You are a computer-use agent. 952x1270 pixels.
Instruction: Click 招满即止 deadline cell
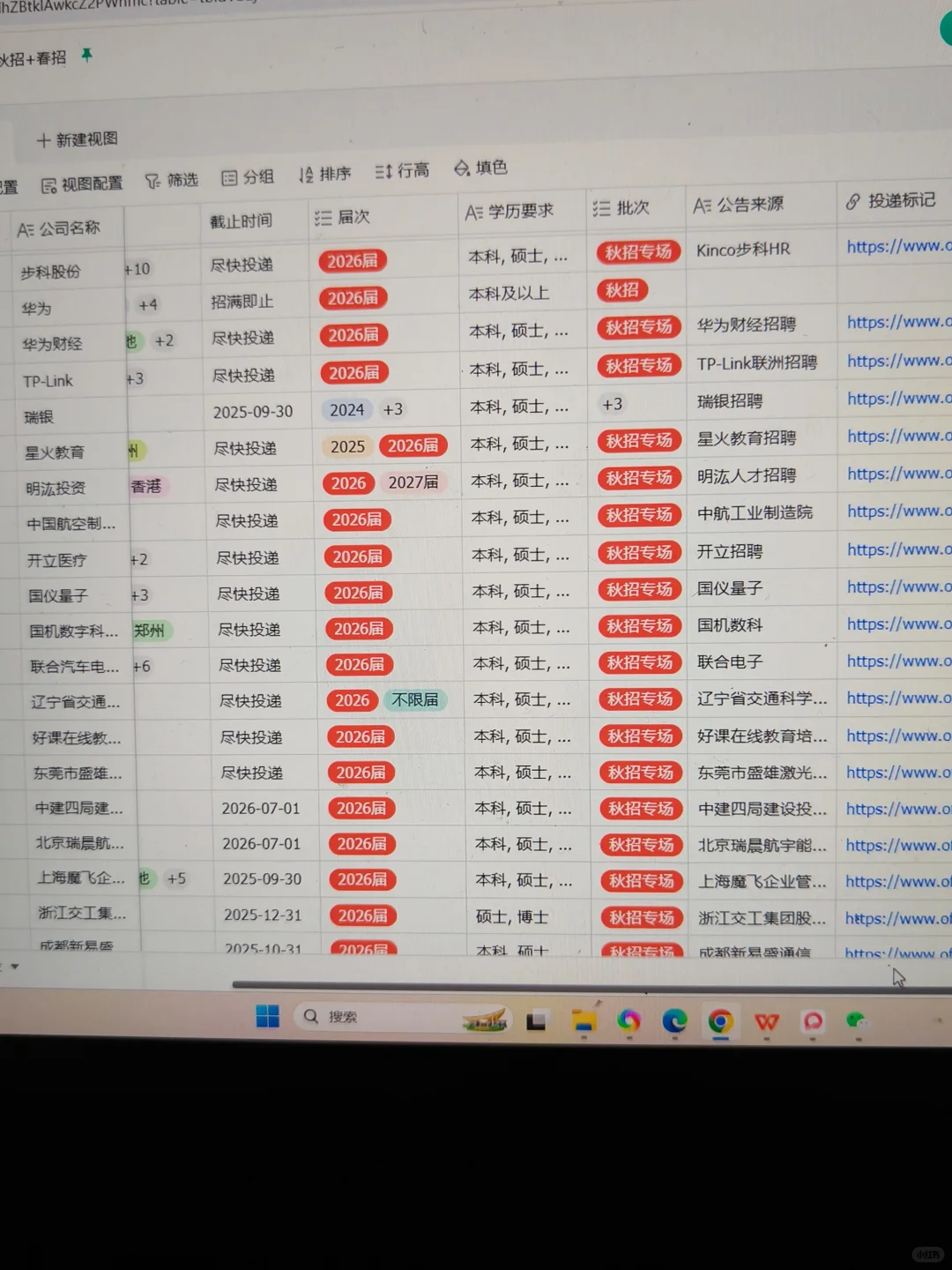point(242,302)
